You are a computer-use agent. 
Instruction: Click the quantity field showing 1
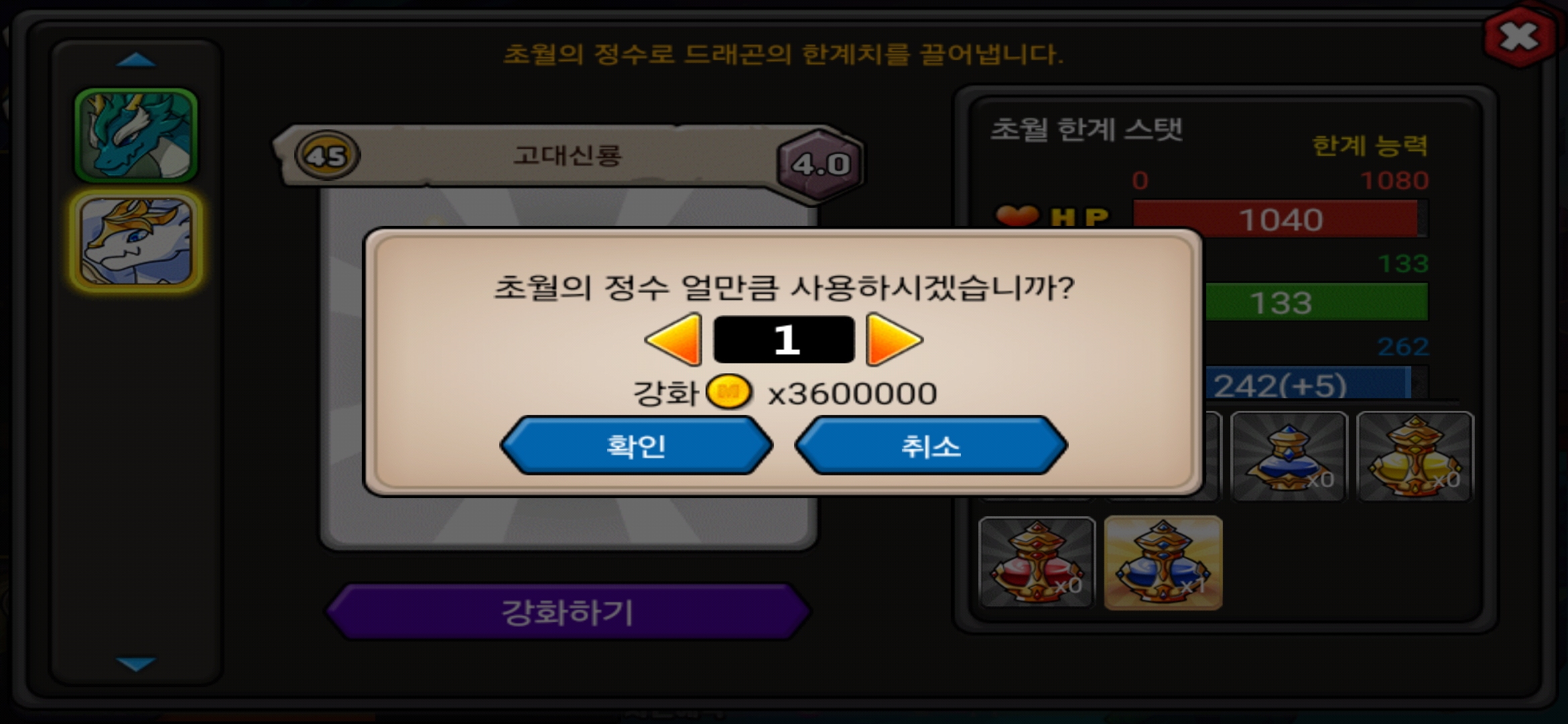pyautogui.click(x=784, y=340)
